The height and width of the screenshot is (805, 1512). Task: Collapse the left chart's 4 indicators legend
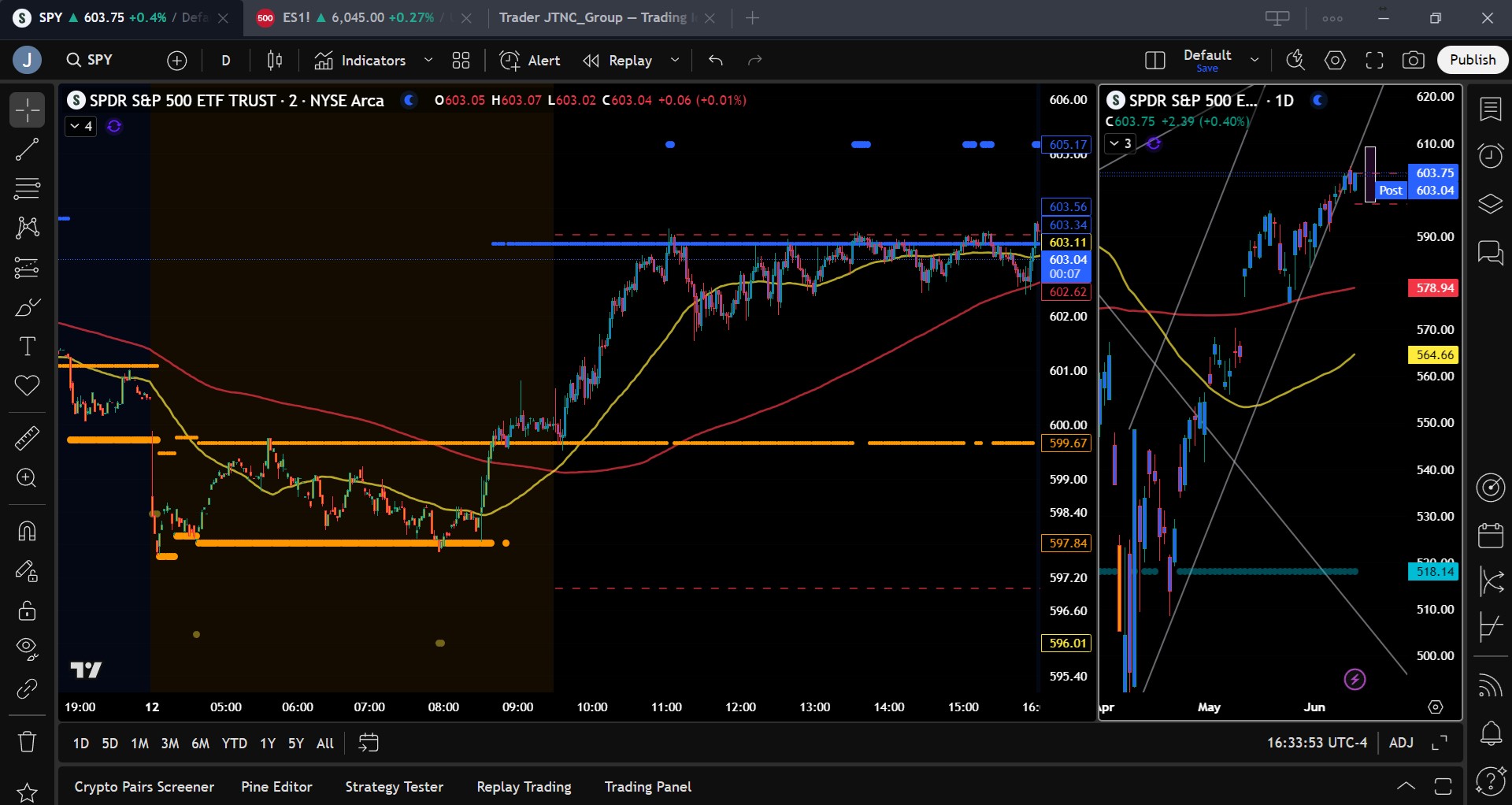coord(80,126)
